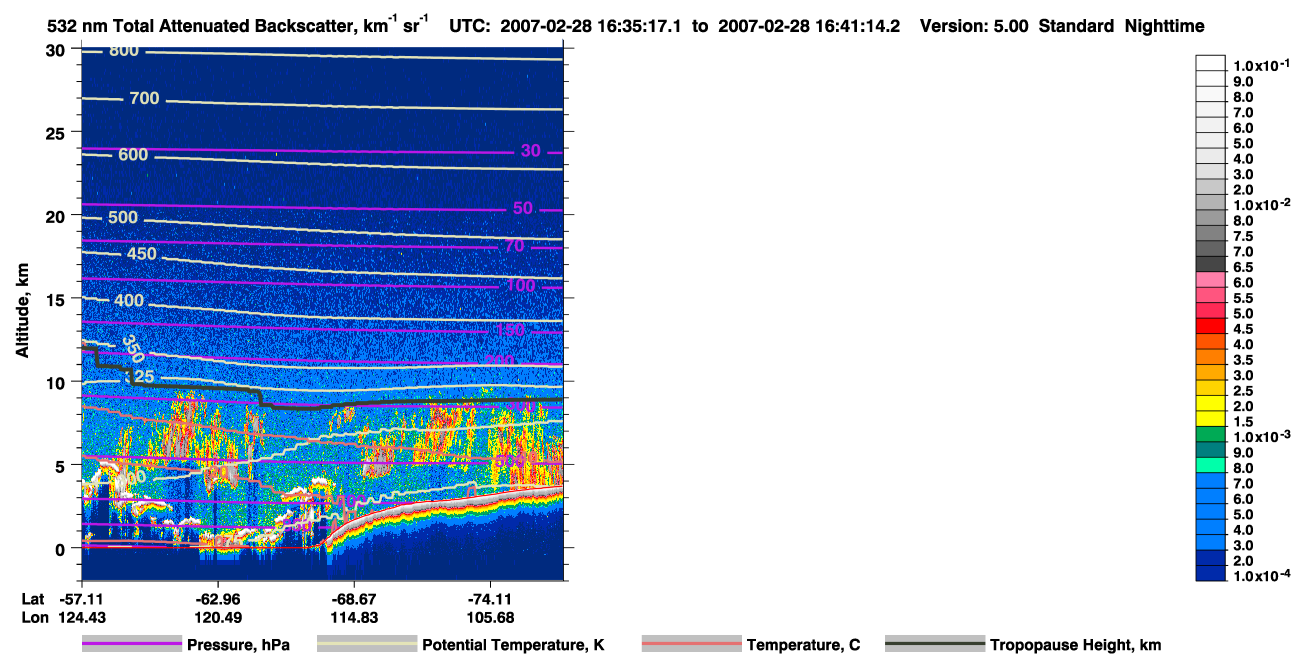Click the colorbar label '4.5'
The height and width of the screenshot is (667, 1300).
tap(1242, 328)
